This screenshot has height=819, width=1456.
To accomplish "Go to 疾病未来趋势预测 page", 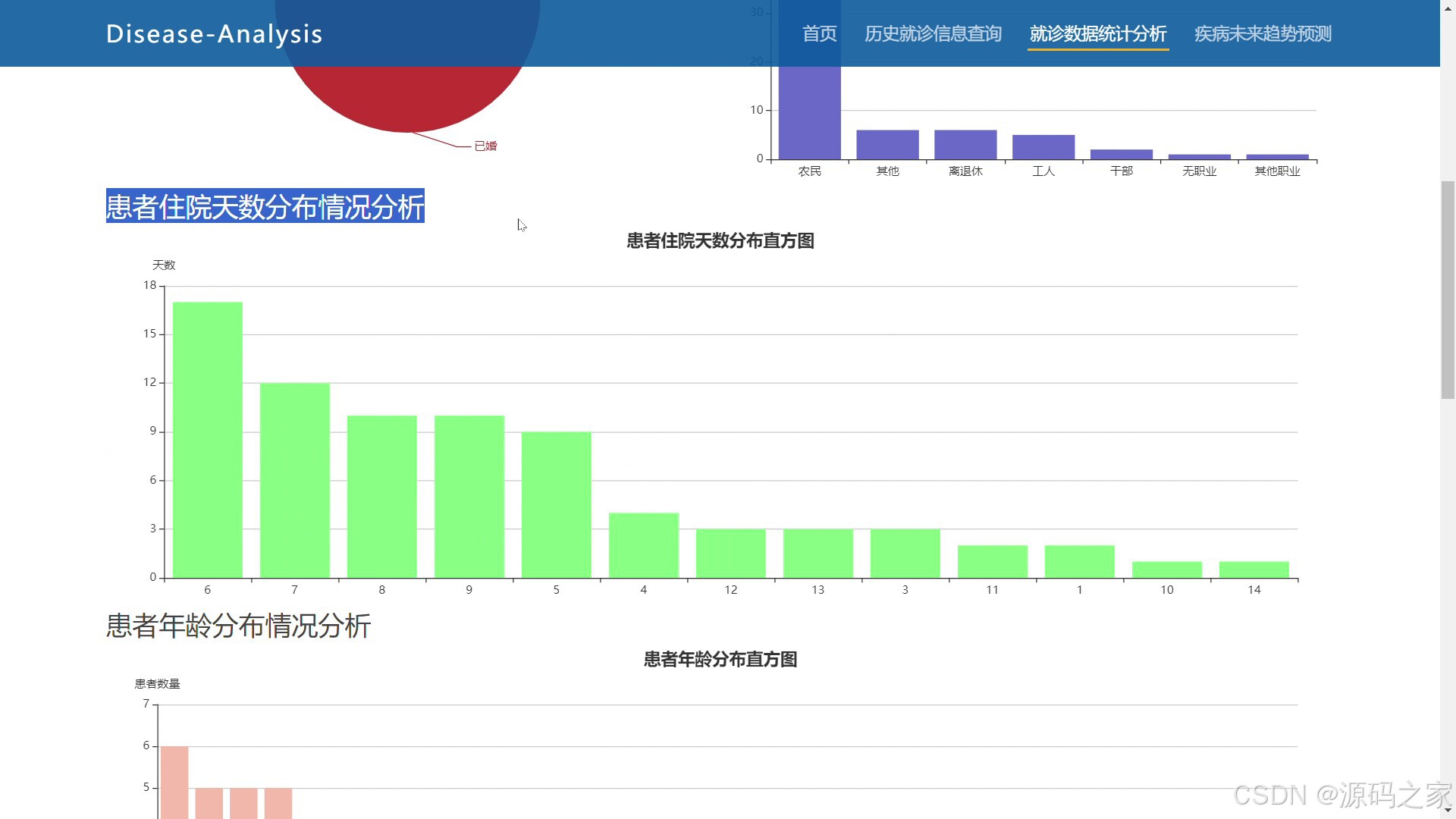I will [1263, 33].
